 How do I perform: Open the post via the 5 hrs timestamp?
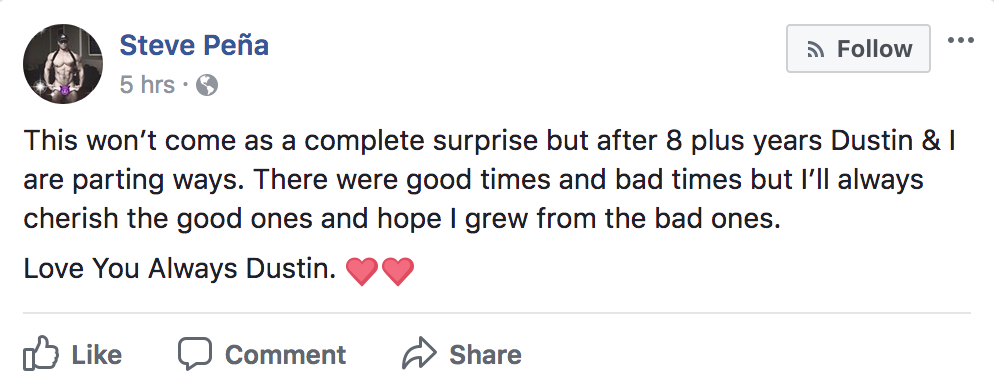[147, 84]
